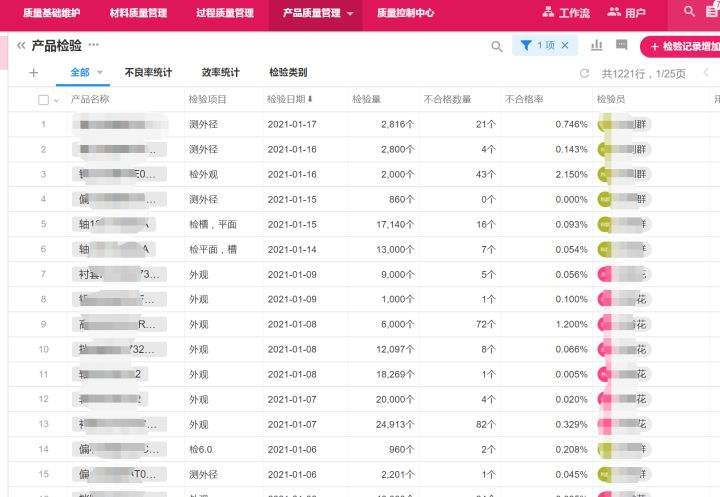The height and width of the screenshot is (497, 720).
Task: Click top bar search magnifier
Action: click(x=689, y=11)
